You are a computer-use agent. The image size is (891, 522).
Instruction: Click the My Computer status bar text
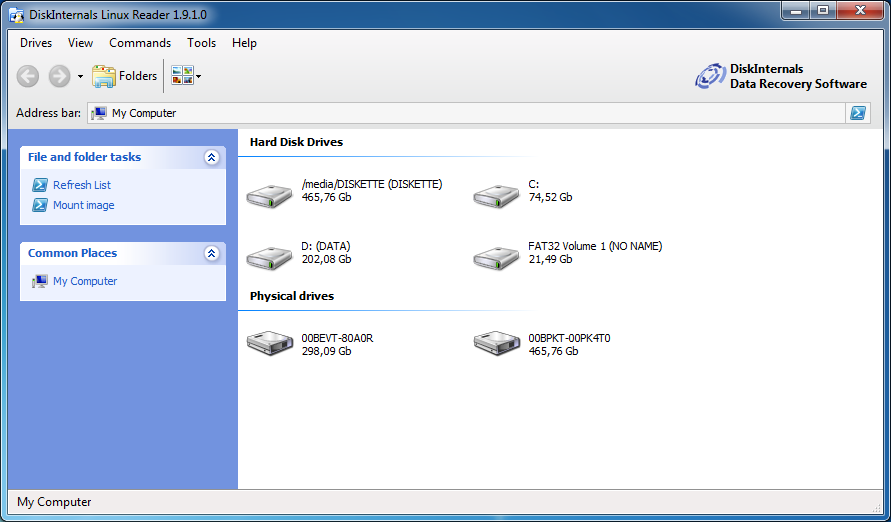(x=54, y=502)
